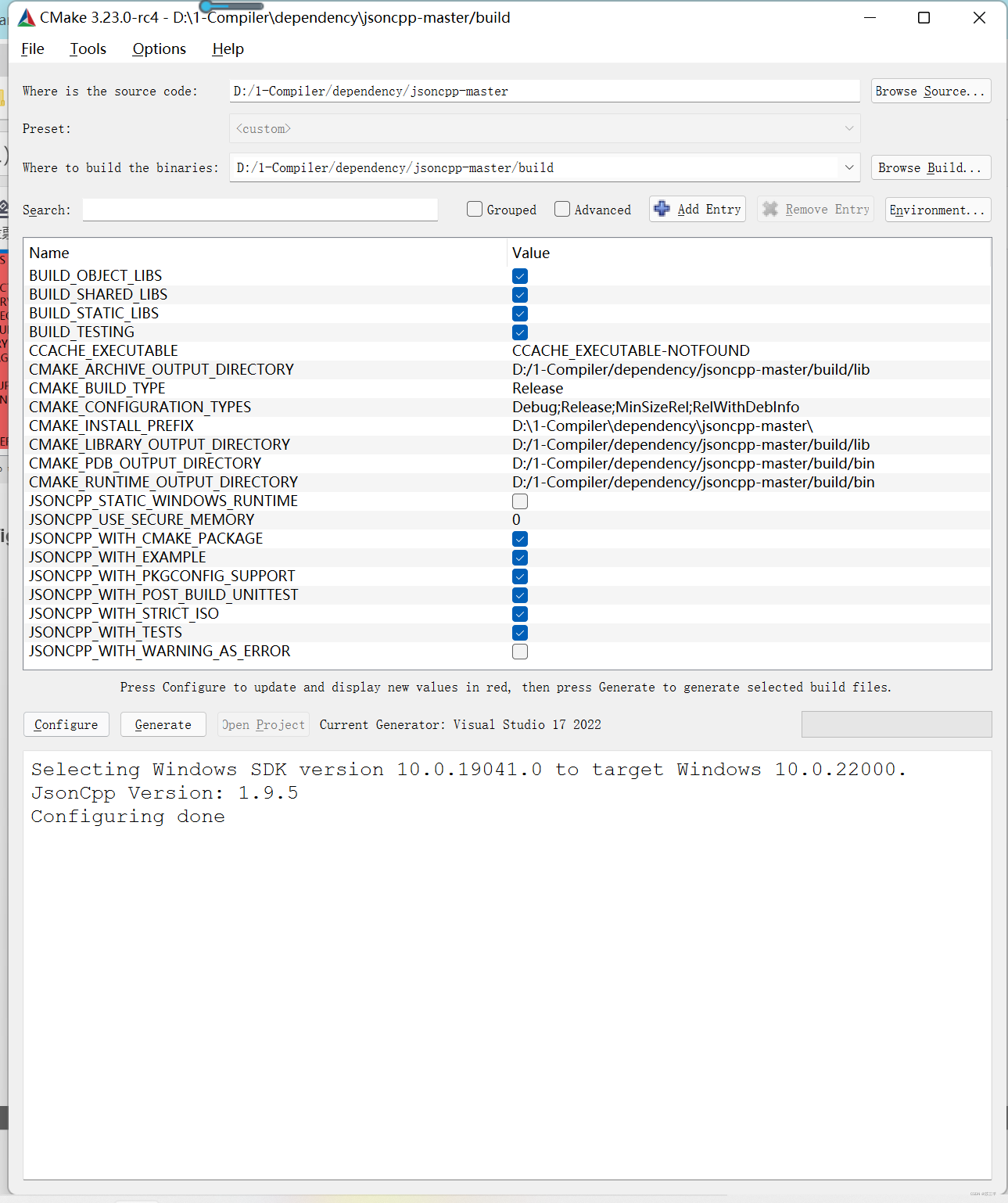Run the Configure button
Viewport: 1008px width, 1203px height.
pyautogui.click(x=66, y=724)
